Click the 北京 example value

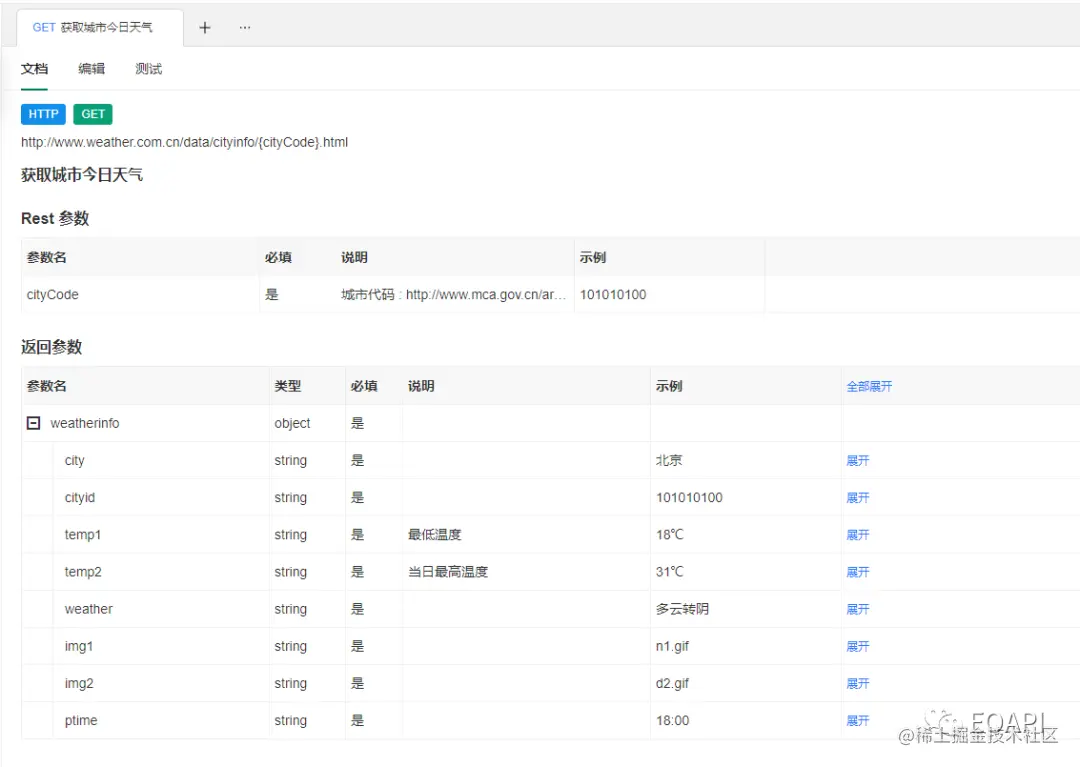point(669,461)
